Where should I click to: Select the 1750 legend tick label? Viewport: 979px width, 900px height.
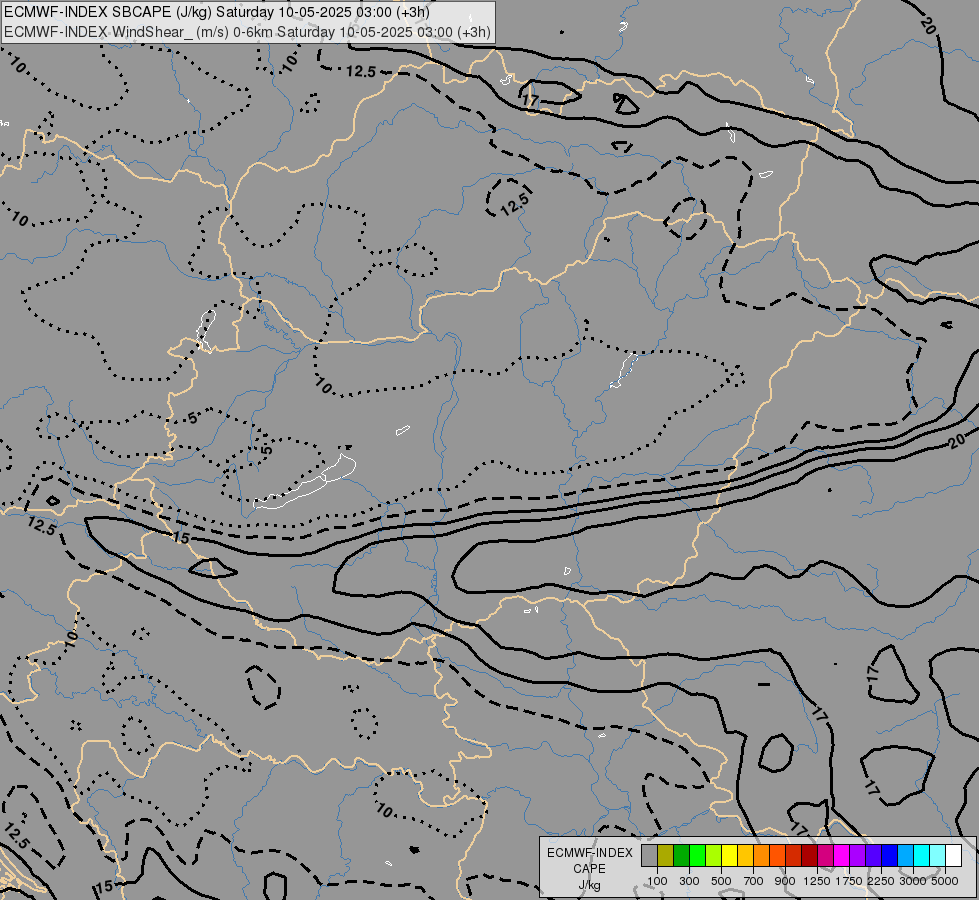pyautogui.click(x=849, y=881)
